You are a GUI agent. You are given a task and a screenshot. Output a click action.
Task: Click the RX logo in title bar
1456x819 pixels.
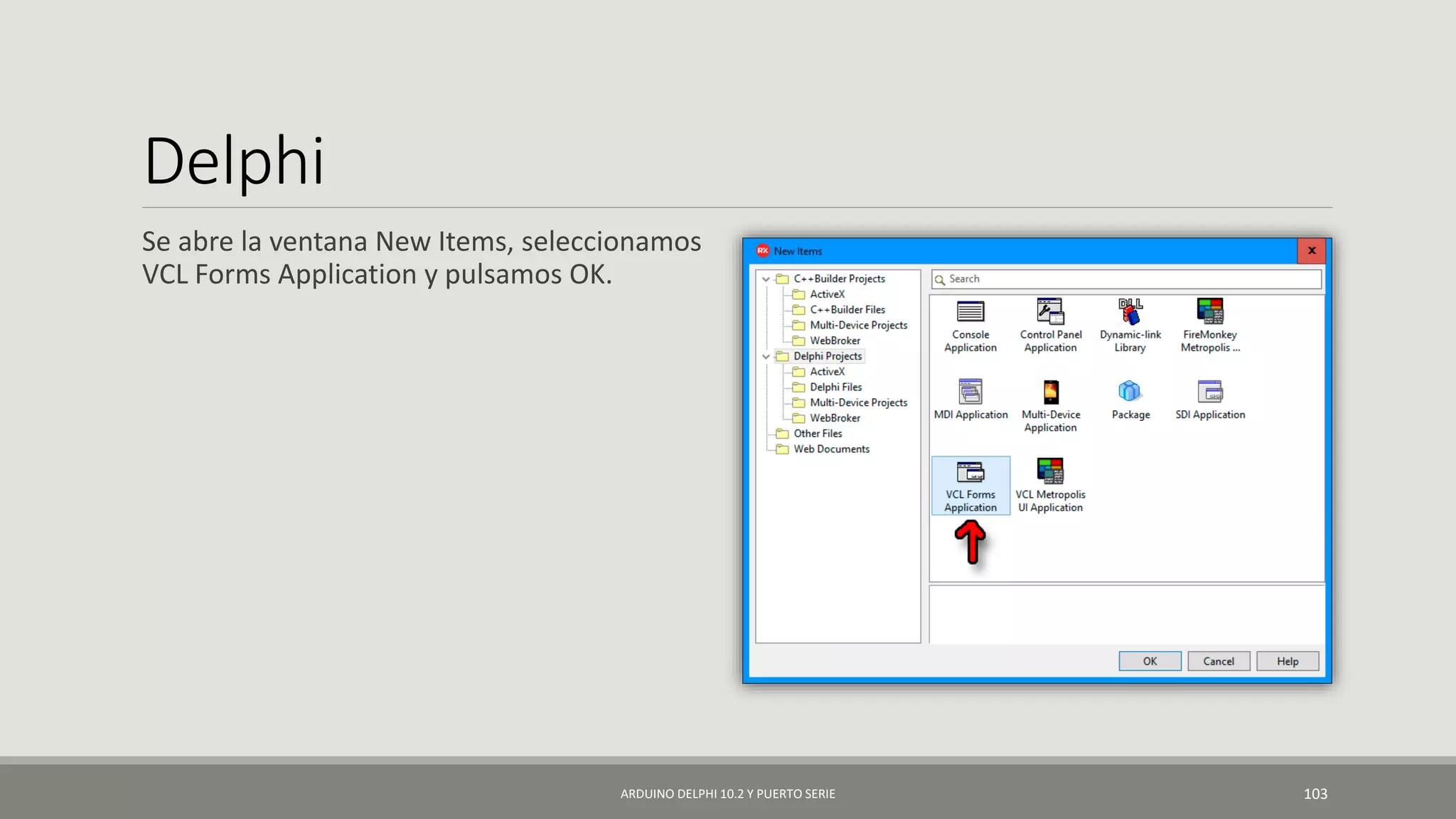pyautogui.click(x=763, y=251)
